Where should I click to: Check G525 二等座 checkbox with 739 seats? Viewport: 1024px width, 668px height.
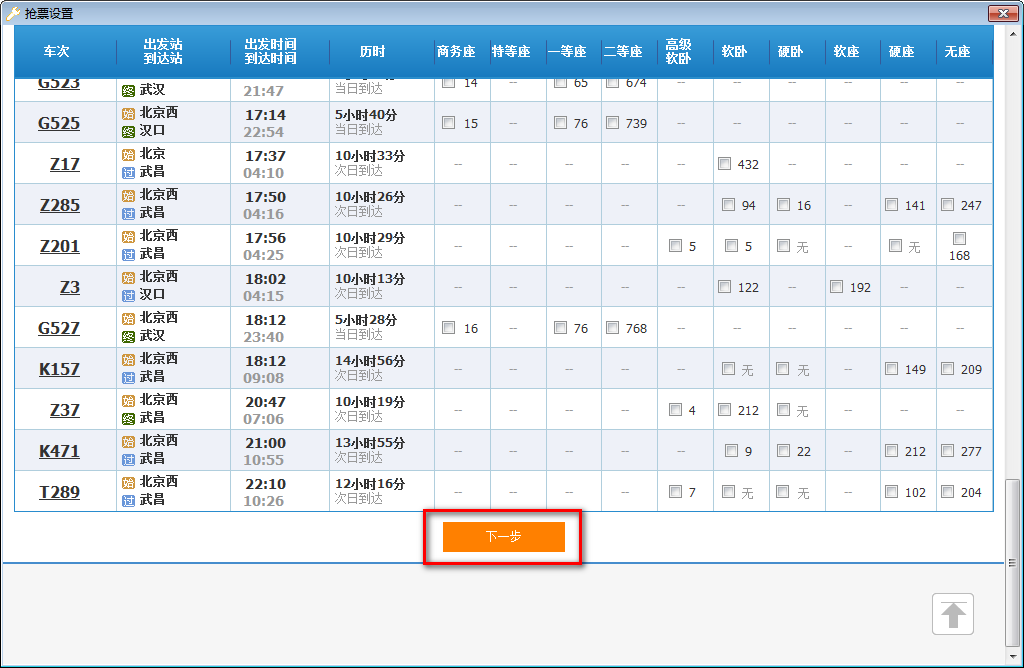[612, 123]
